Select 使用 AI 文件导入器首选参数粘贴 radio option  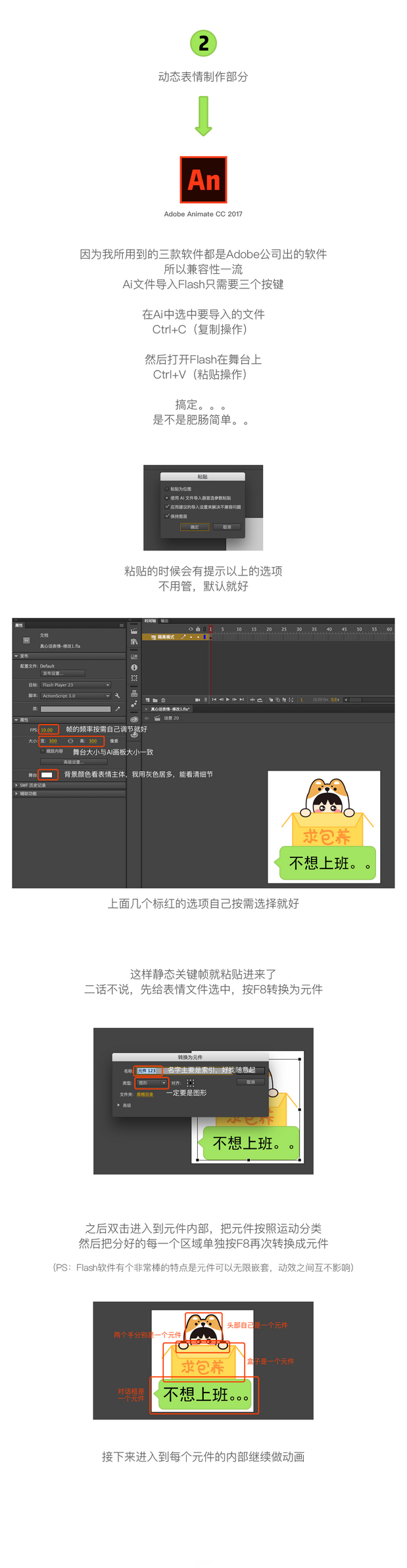click(166, 498)
